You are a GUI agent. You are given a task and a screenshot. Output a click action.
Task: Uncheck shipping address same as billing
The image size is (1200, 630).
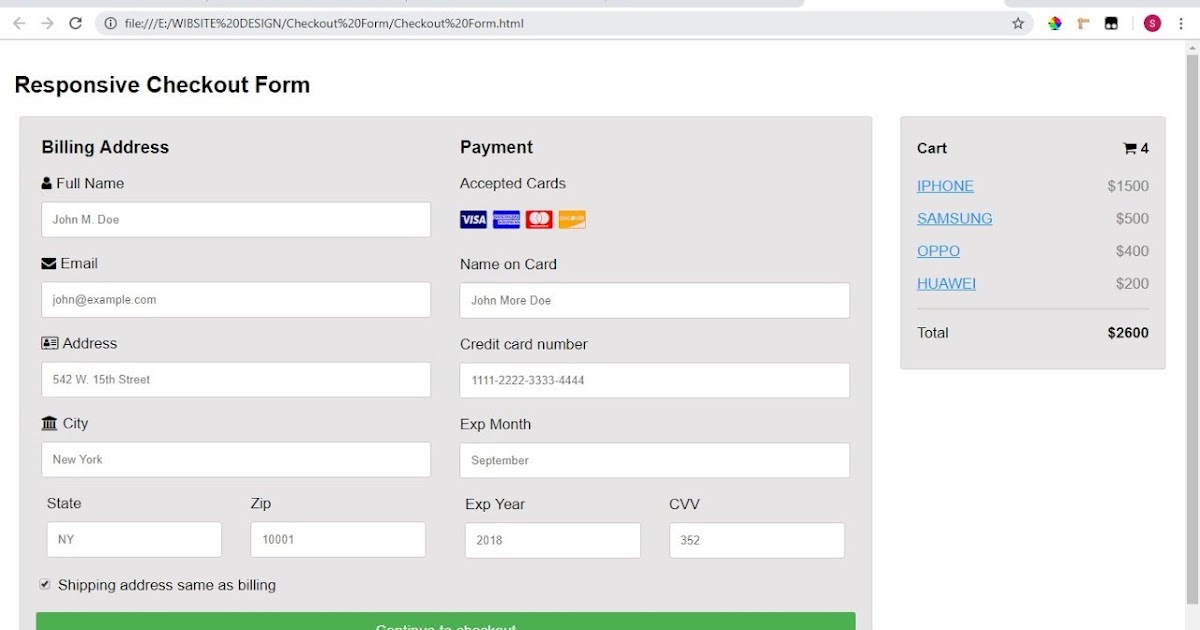45,584
